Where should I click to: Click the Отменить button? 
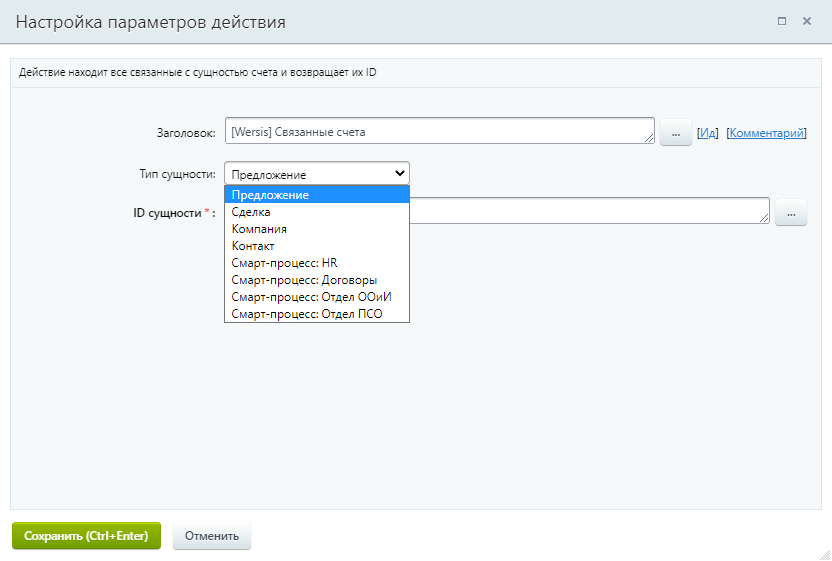[212, 536]
